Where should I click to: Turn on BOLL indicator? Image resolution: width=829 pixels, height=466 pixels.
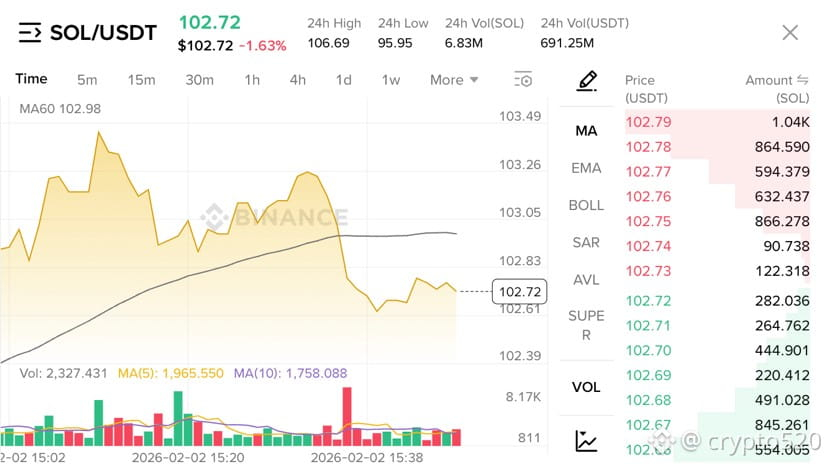tap(586, 205)
